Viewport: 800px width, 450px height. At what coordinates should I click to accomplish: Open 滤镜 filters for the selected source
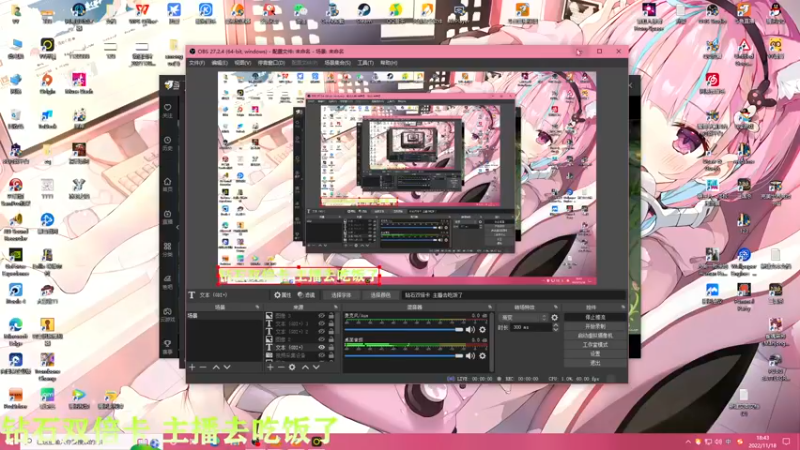point(306,295)
